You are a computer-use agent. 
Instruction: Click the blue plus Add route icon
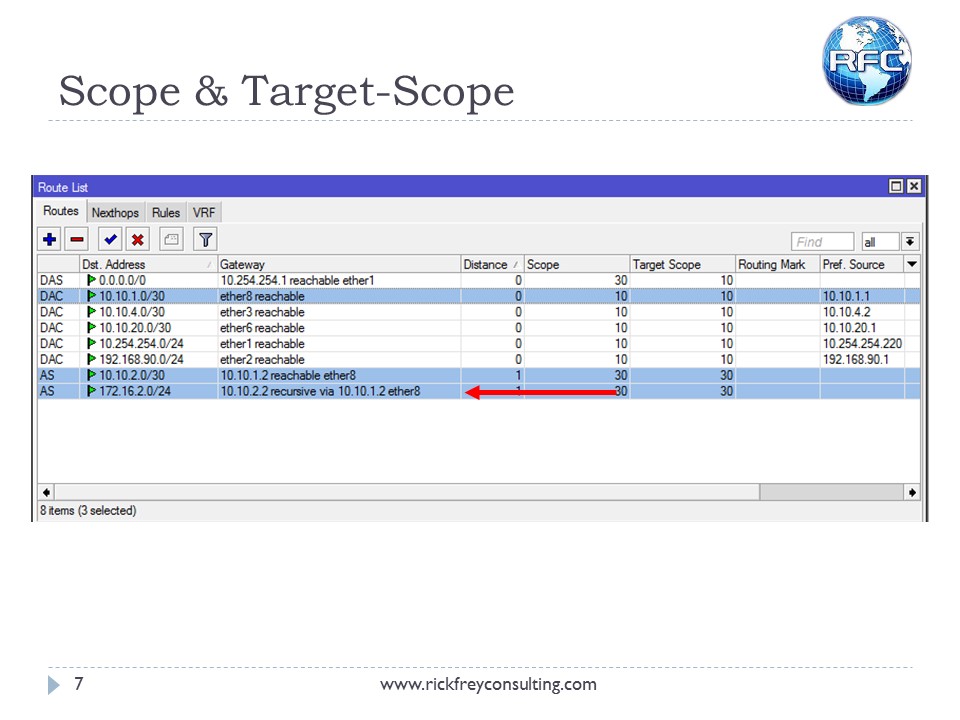[x=50, y=239]
